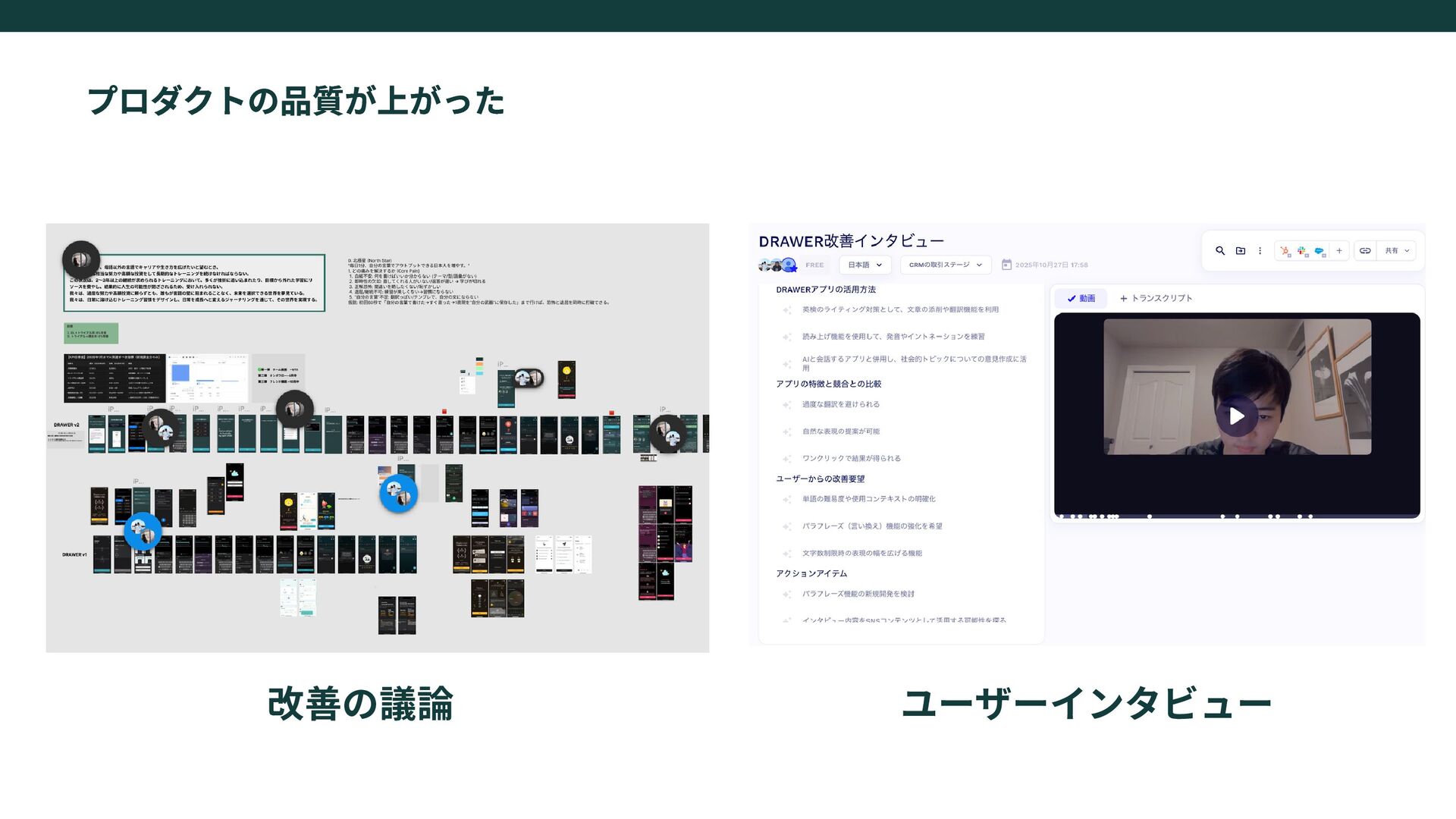Image resolution: width=1456 pixels, height=819 pixels.
Task: Click the パラフレーズ機能の新規開発を検討 action item
Action: click(858, 595)
